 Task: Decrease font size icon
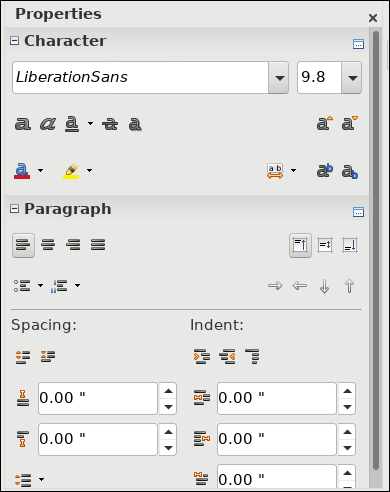(x=350, y=123)
